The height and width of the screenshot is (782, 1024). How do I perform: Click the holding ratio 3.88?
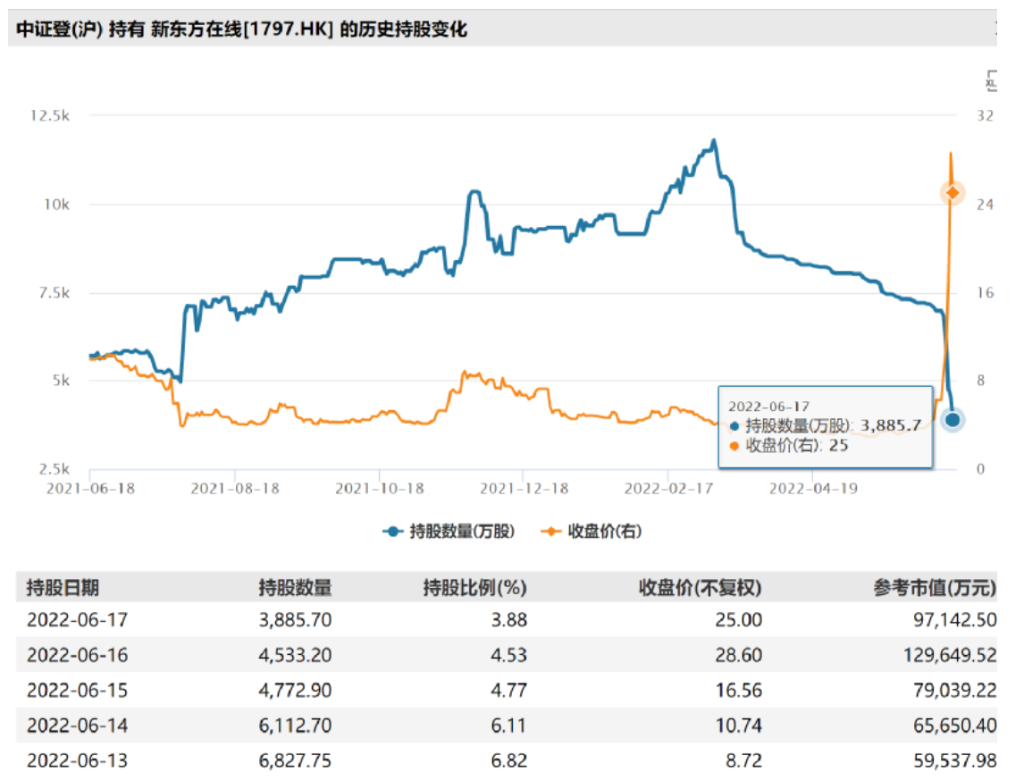(x=509, y=619)
